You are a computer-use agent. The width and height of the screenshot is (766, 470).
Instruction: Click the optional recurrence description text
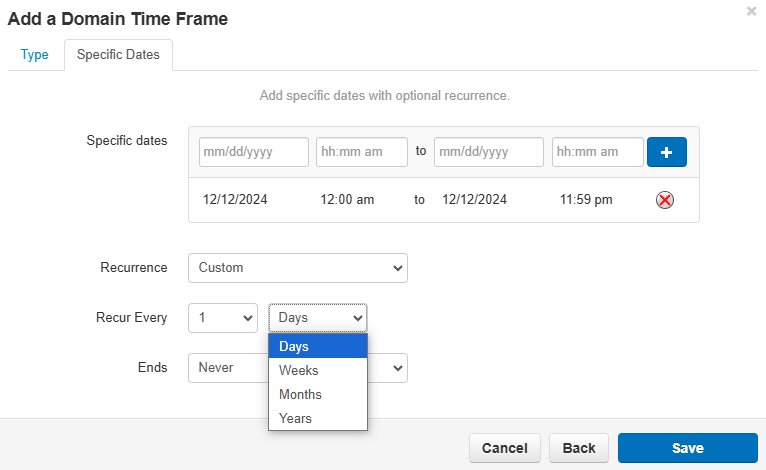(384, 96)
